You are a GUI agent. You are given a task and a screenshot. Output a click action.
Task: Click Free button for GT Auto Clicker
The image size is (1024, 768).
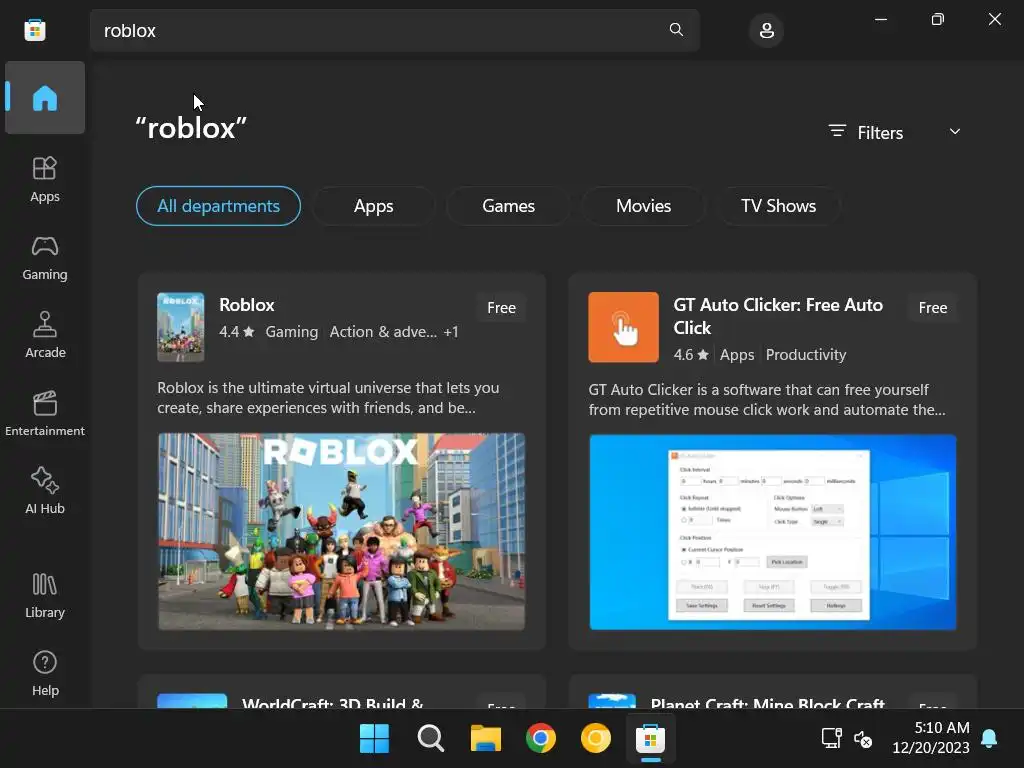(x=933, y=308)
